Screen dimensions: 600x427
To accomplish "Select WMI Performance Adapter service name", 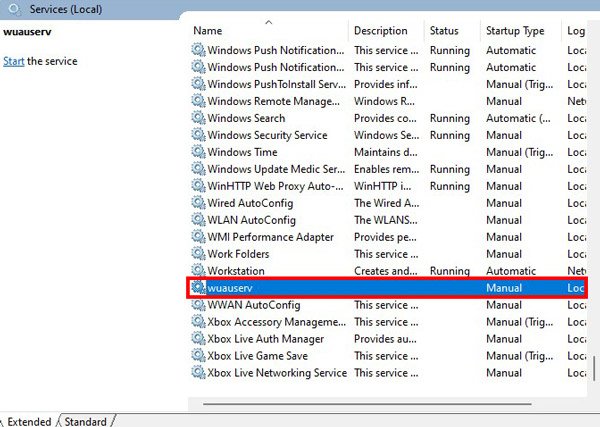I will click(271, 237).
